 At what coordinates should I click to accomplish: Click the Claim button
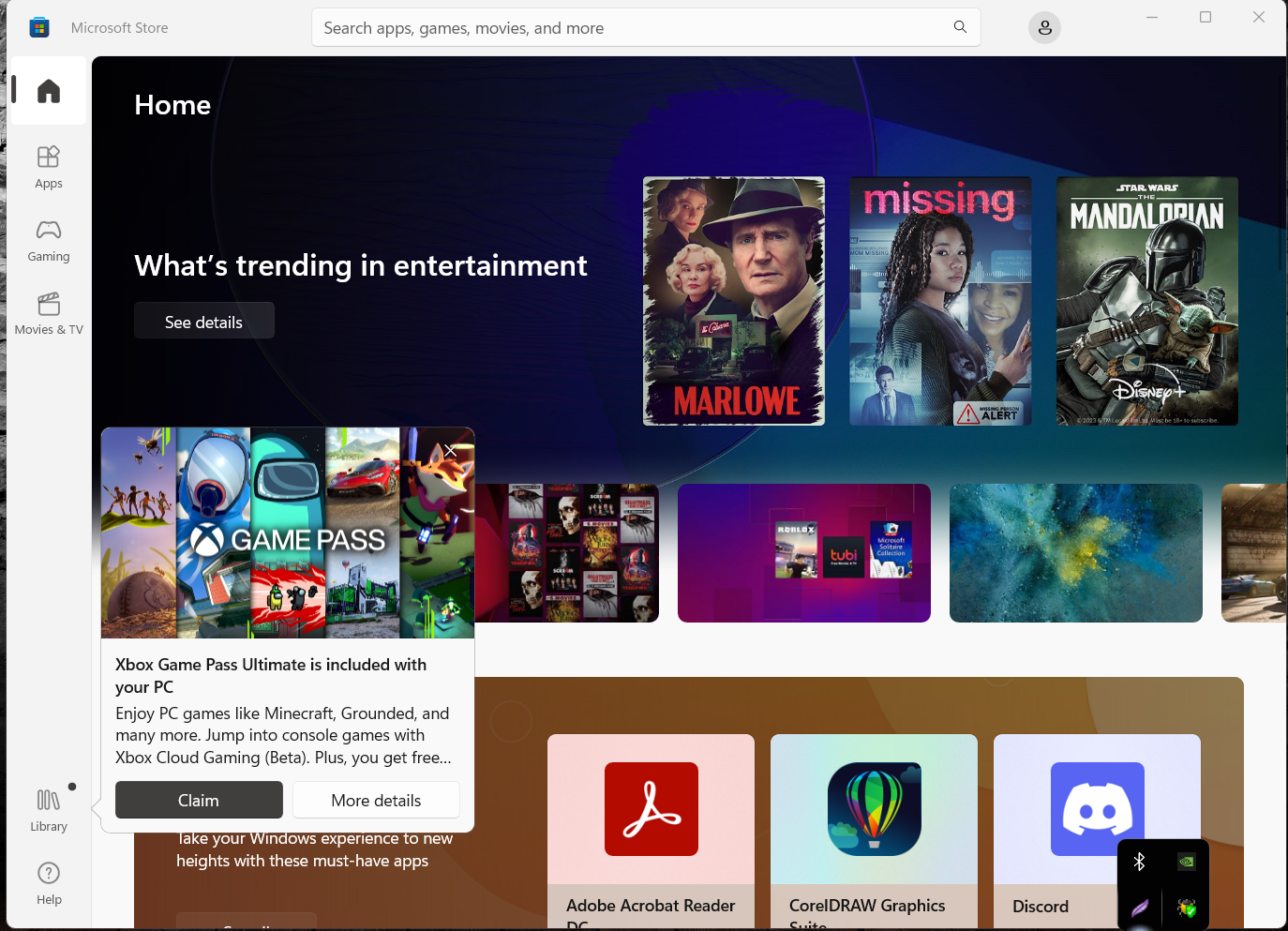[x=199, y=800]
